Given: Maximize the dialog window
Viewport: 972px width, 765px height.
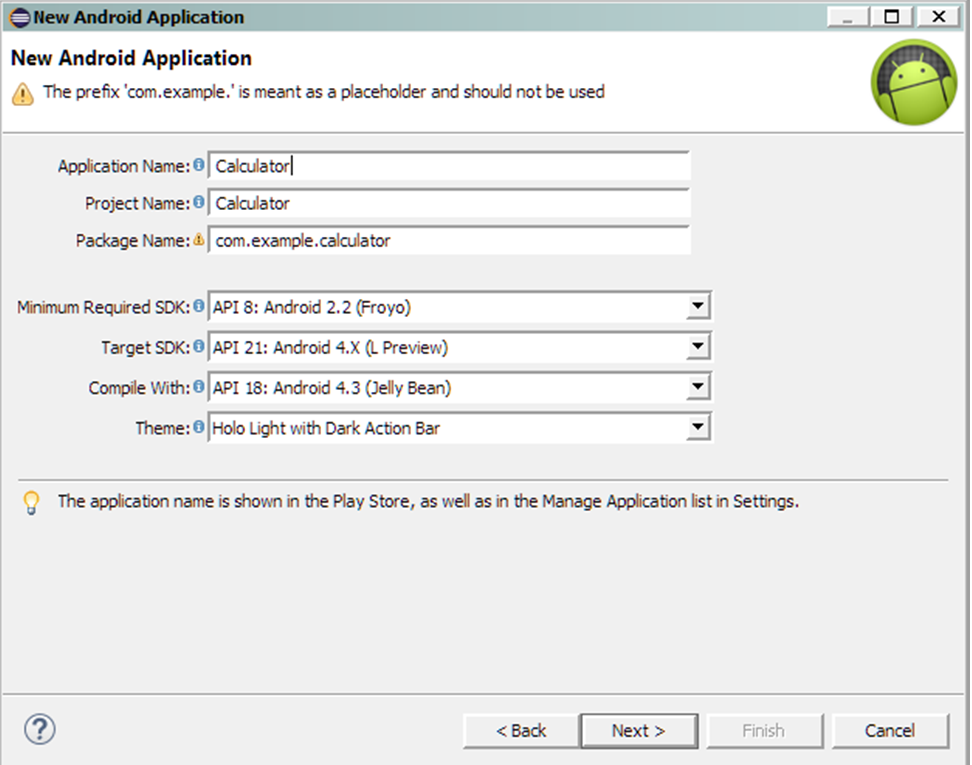Looking at the screenshot, I should 891,17.
